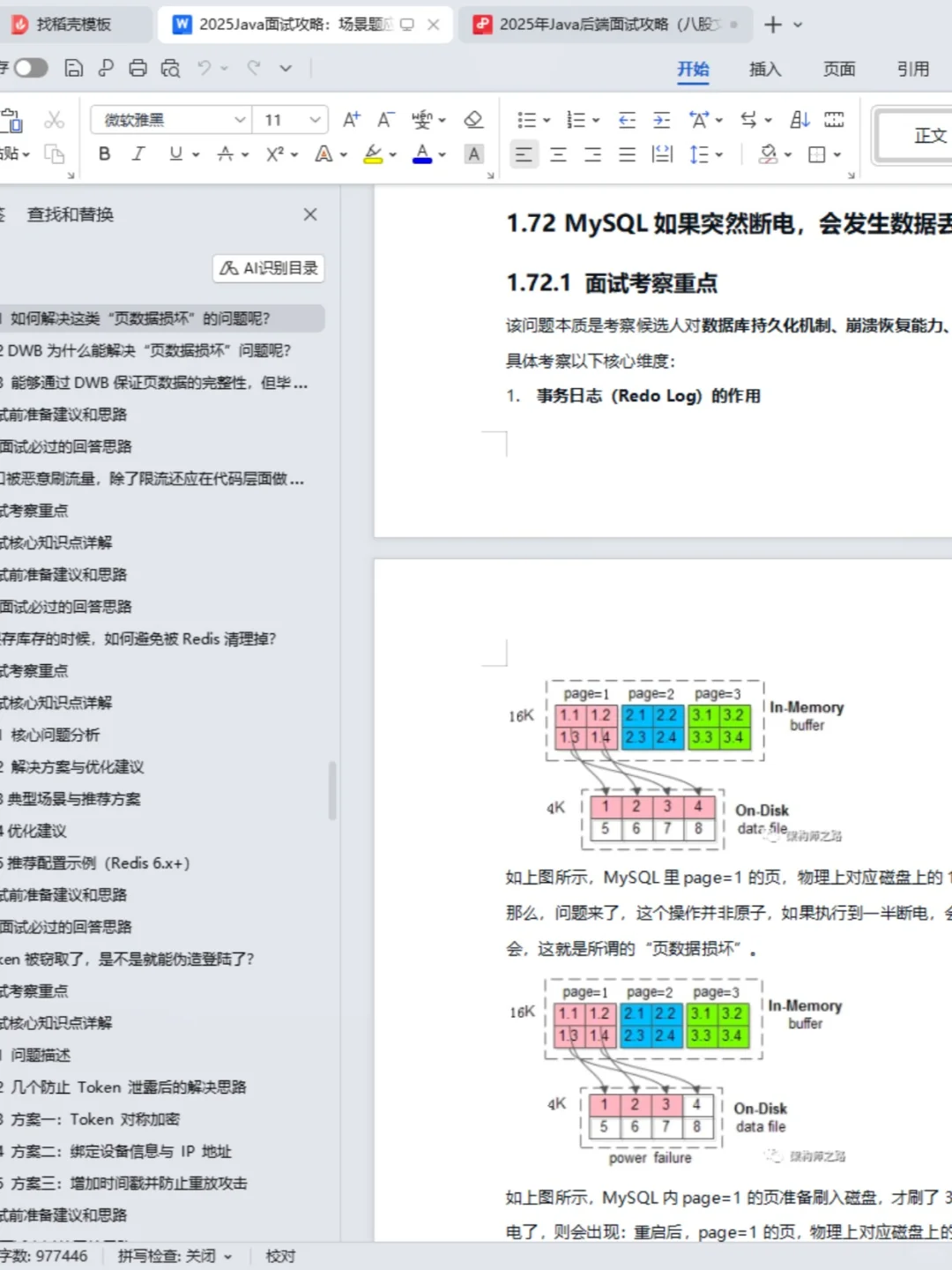Click the Superscript X² icon
This screenshot has height=1270, width=952.
275,154
